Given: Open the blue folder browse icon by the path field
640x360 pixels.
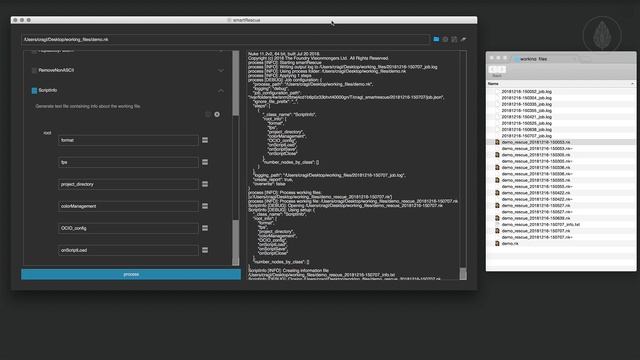Looking at the screenshot, I should pyautogui.click(x=436, y=39).
